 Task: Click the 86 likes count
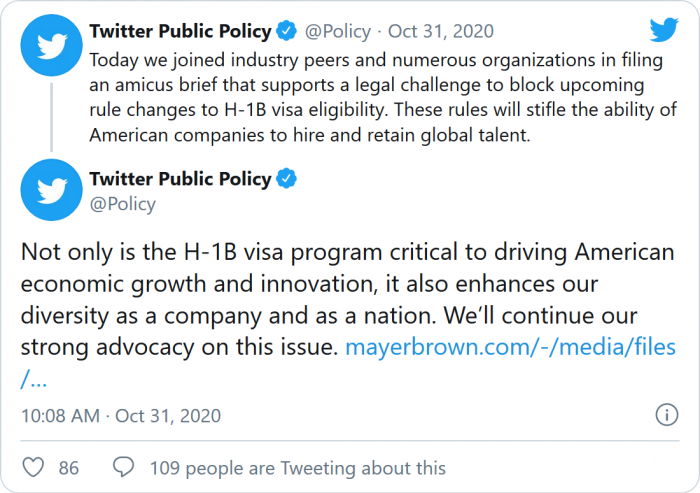[69, 468]
